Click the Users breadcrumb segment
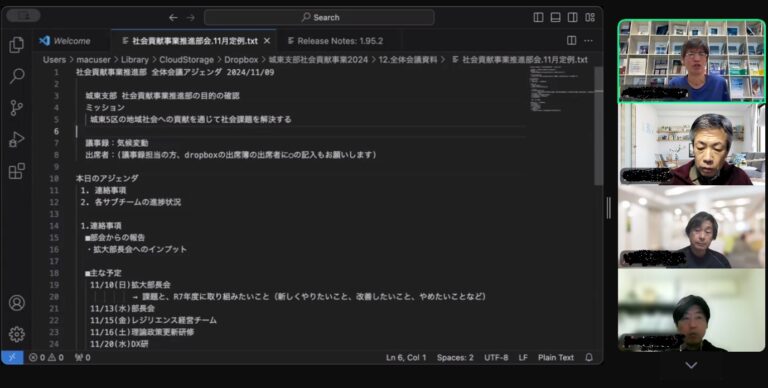This screenshot has width=768, height=388. [x=54, y=60]
